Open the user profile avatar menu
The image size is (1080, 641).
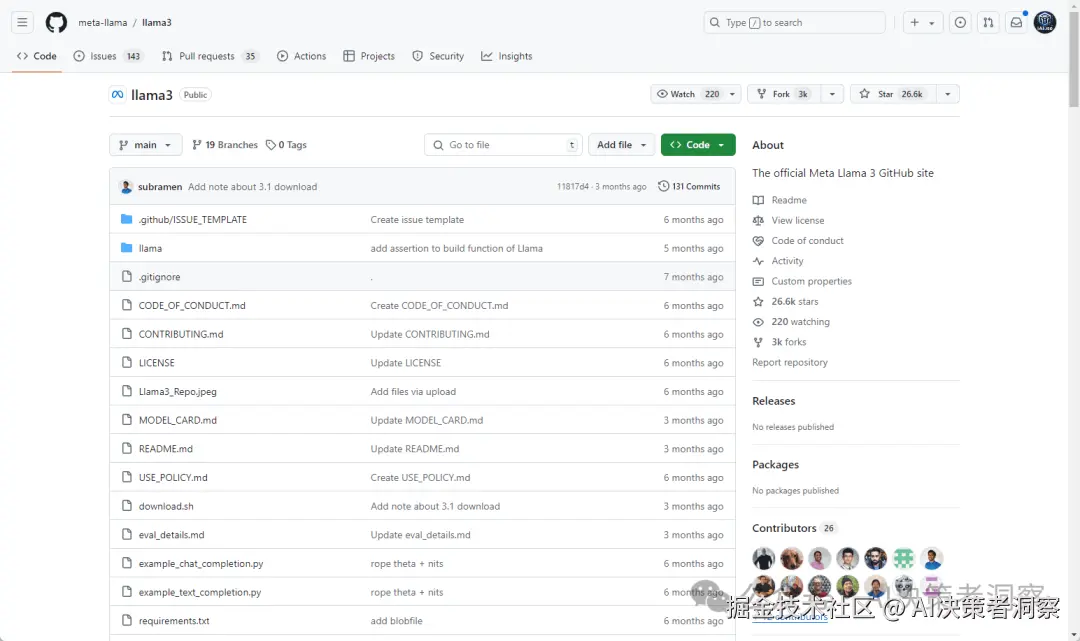tap(1045, 23)
